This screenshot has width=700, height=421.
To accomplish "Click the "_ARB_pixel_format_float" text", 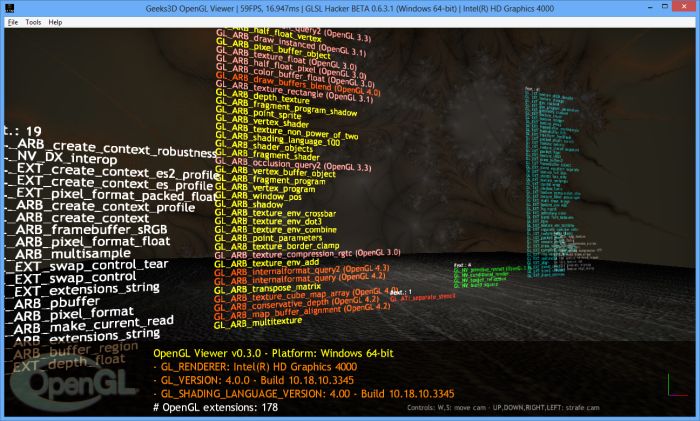I will pyautogui.click(x=87, y=242).
